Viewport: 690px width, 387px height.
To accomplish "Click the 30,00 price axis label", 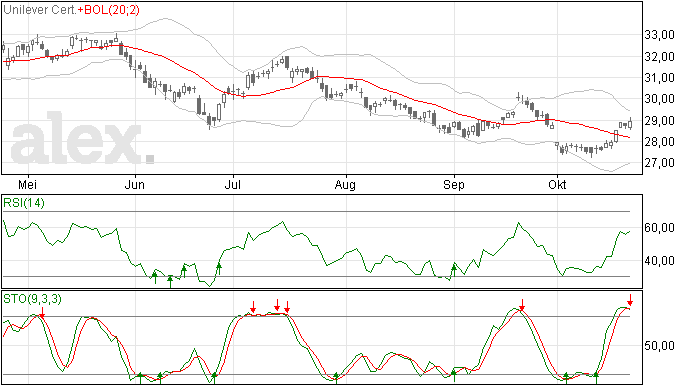I will (659, 99).
